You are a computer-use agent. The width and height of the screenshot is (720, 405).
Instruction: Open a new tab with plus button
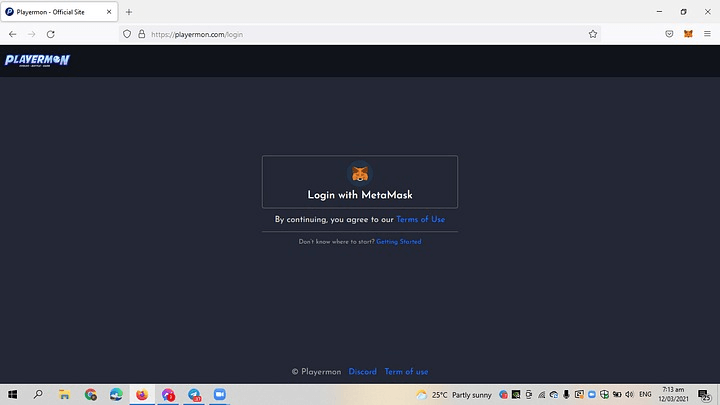click(129, 11)
